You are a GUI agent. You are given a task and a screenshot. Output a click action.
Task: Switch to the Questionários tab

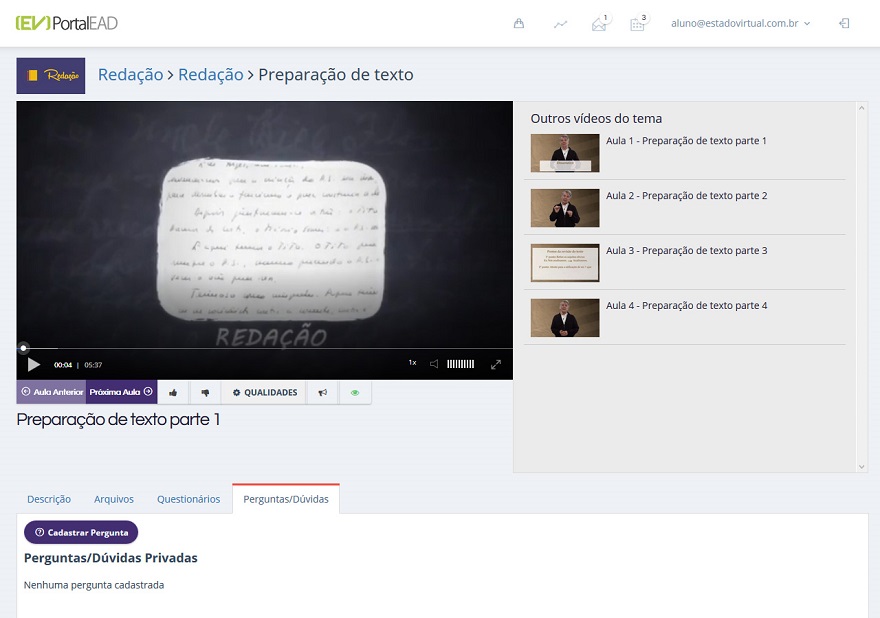pos(188,499)
